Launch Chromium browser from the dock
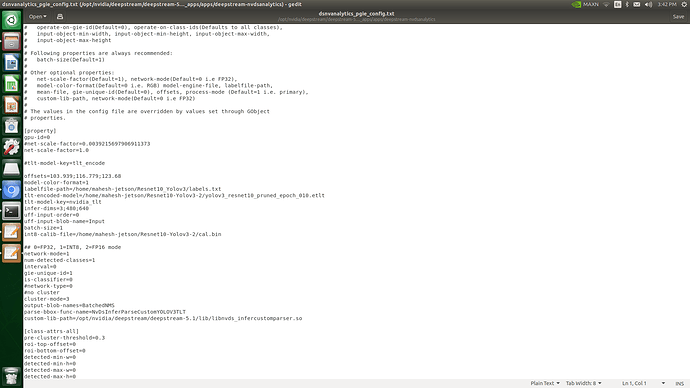 pos(11,190)
